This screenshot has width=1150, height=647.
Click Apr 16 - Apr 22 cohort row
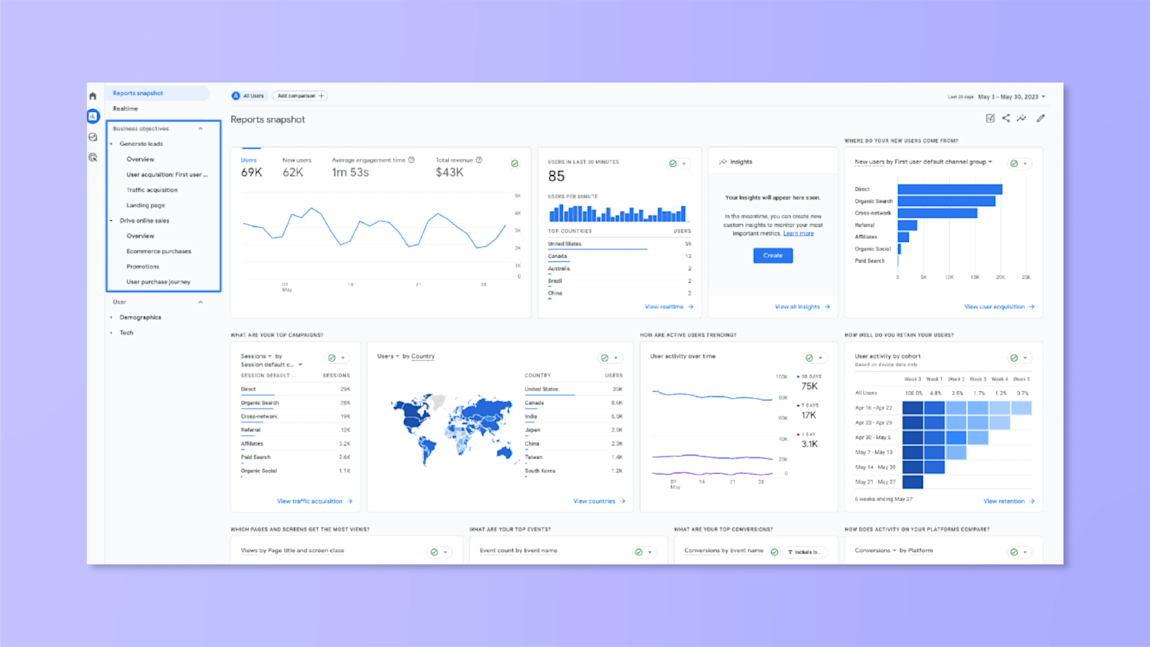tap(943, 408)
